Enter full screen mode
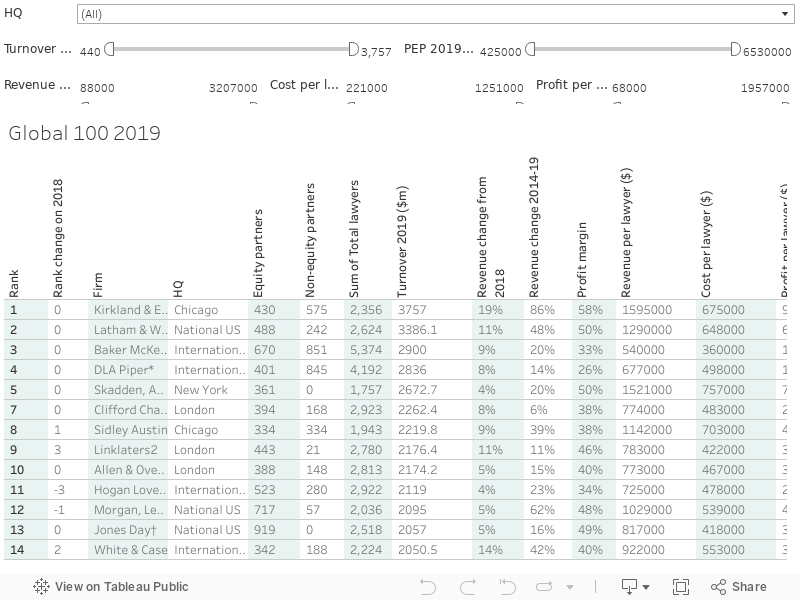 pos(681,587)
